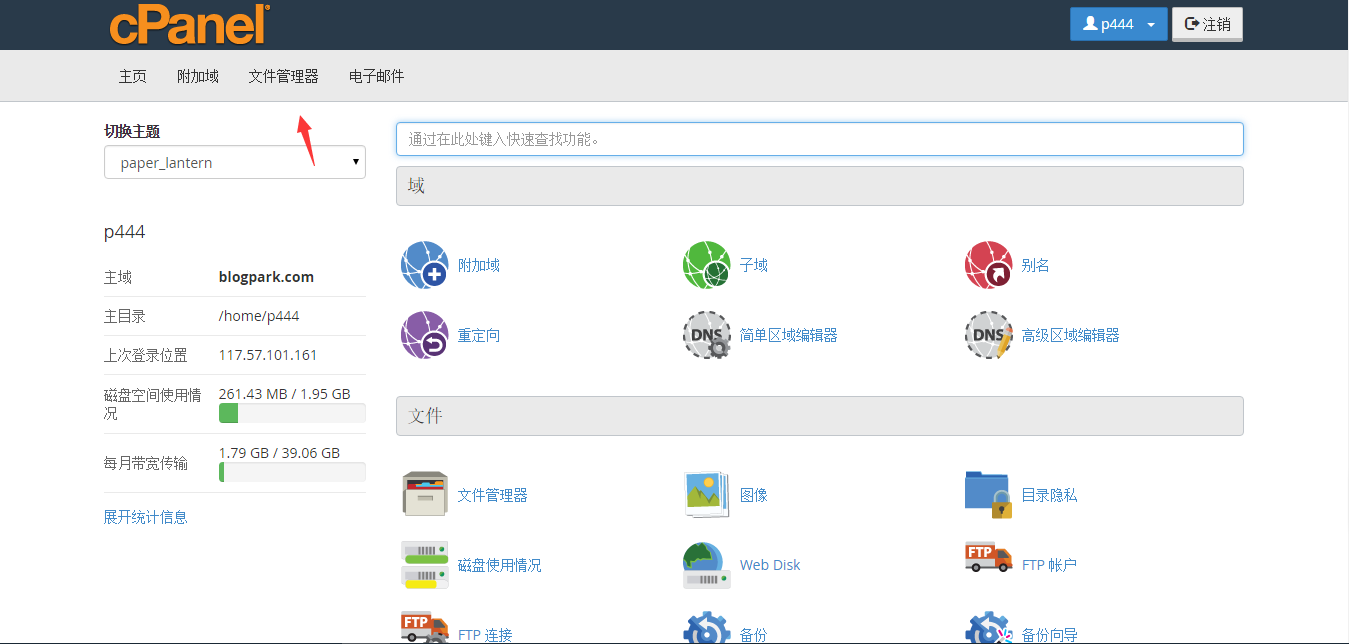Screen dimensions: 1349x644
Task: Open the 目录隐私 locked folder icon
Action: [988, 495]
